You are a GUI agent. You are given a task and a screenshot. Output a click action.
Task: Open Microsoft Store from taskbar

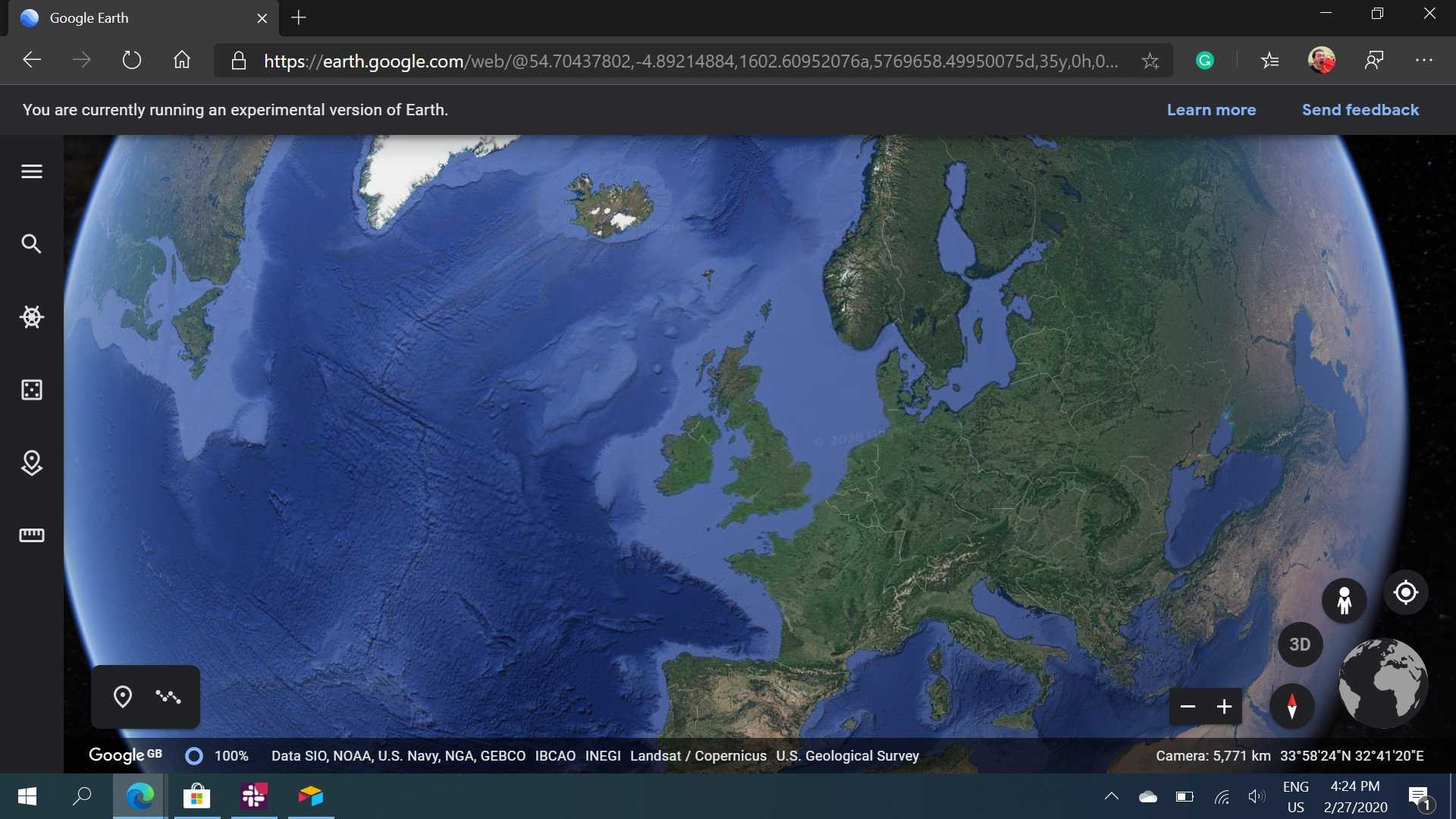pos(197,796)
